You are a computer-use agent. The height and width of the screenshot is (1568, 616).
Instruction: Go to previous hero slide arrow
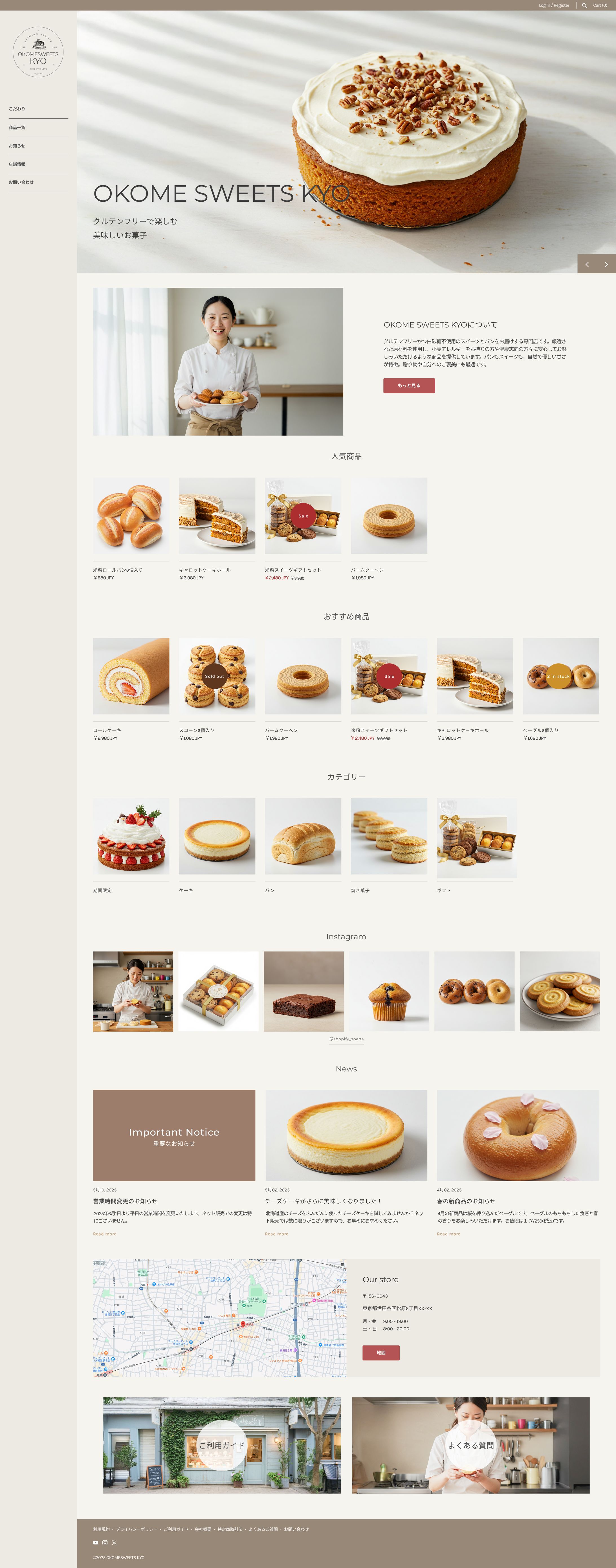click(x=587, y=264)
